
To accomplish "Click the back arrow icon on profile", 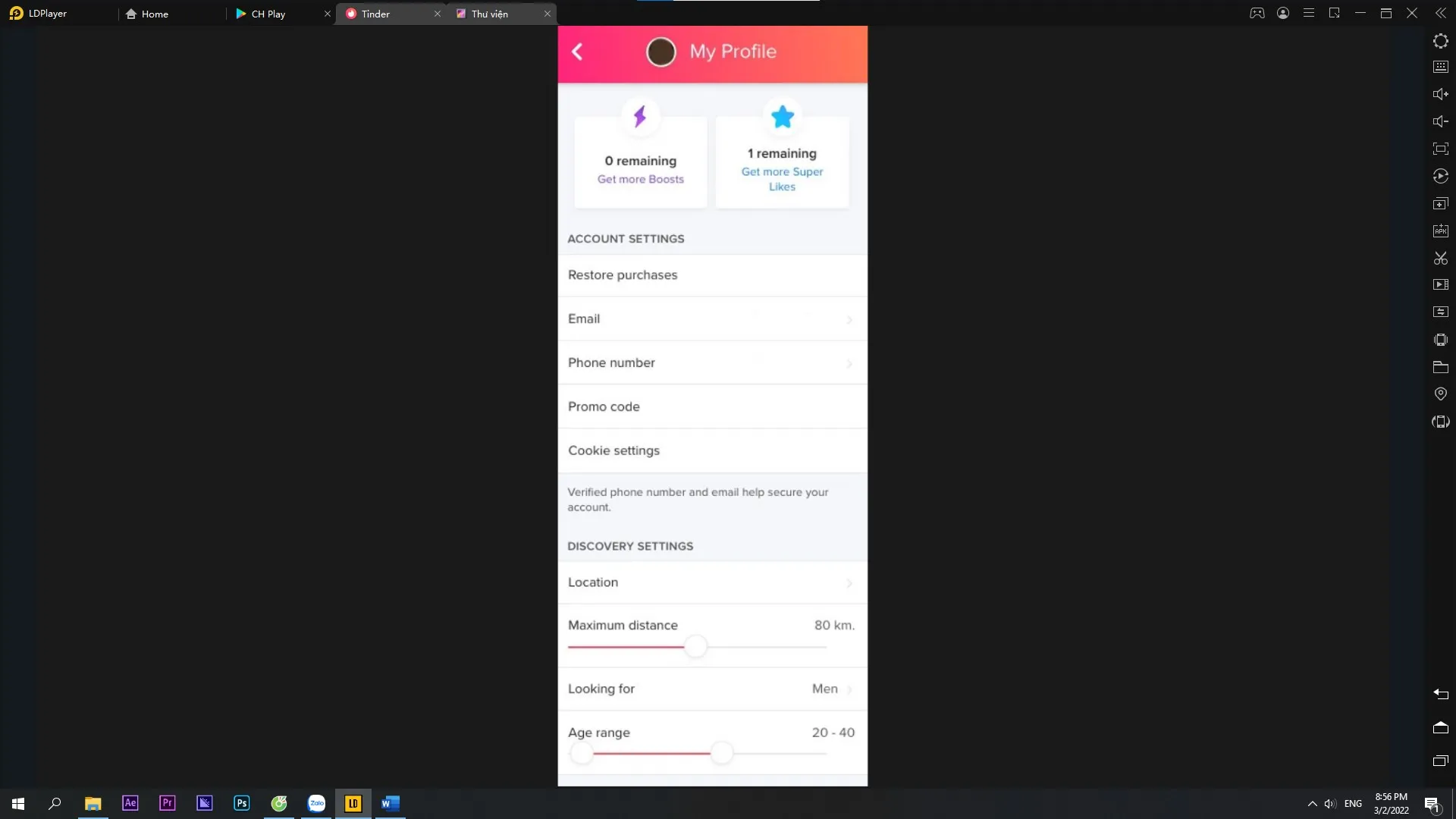I will (576, 51).
